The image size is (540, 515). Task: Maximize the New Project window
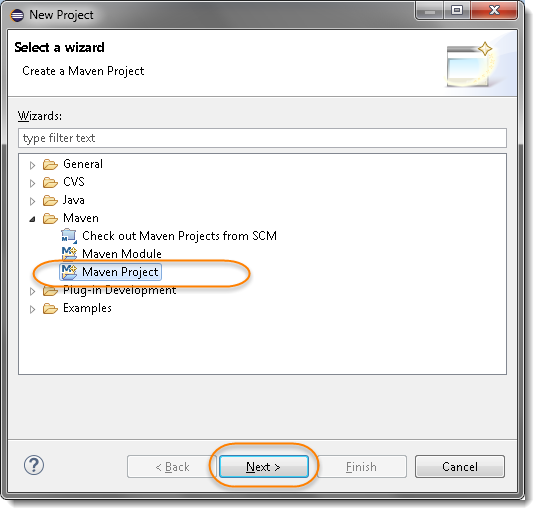pos(457,10)
